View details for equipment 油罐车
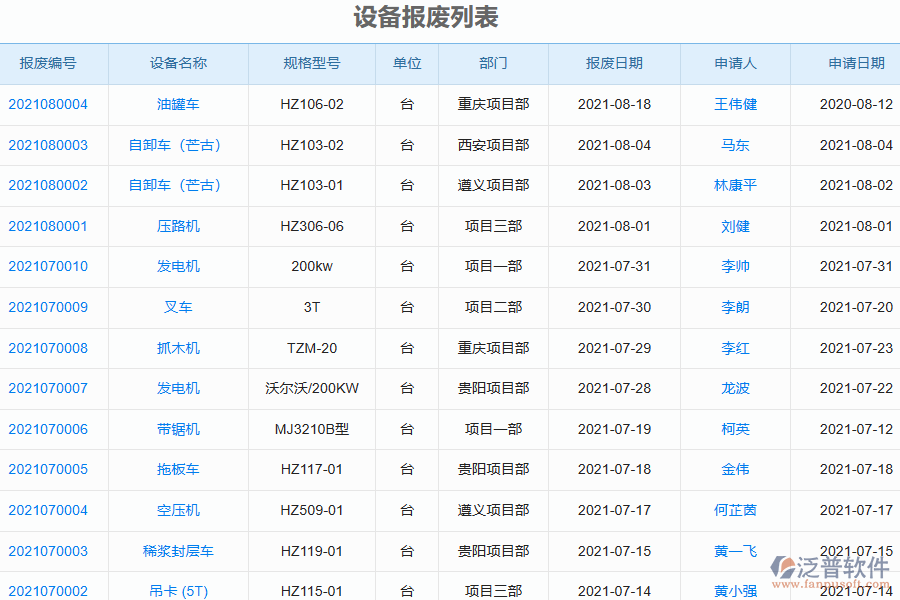This screenshot has height=600, width=900. coord(178,104)
